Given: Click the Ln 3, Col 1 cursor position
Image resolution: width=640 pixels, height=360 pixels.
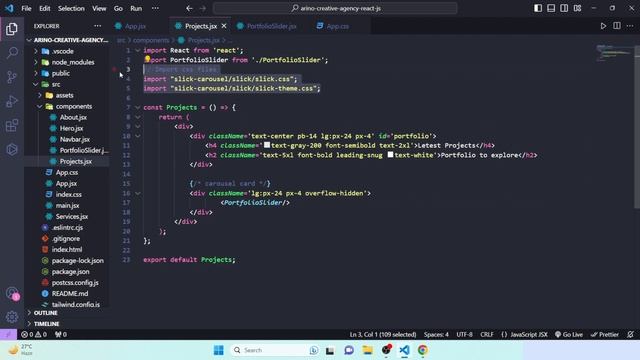Looking at the screenshot, I should (382, 334).
